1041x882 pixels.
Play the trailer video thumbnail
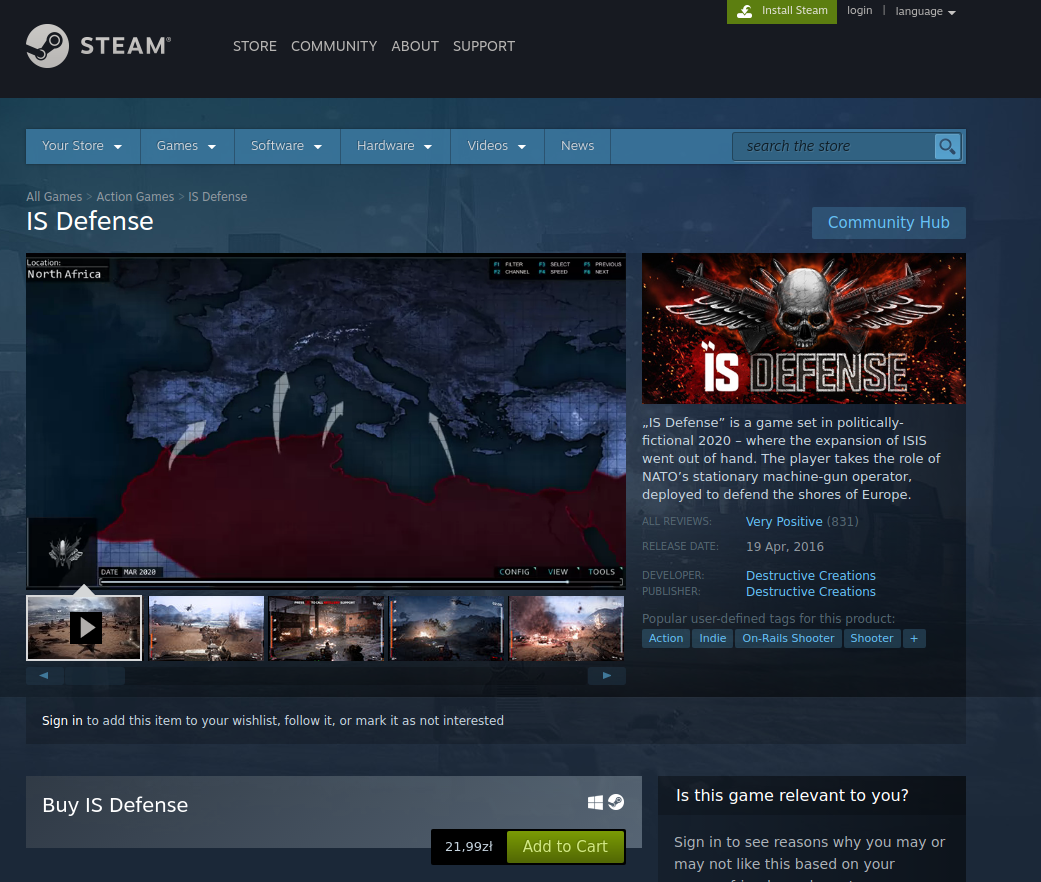(x=85, y=628)
